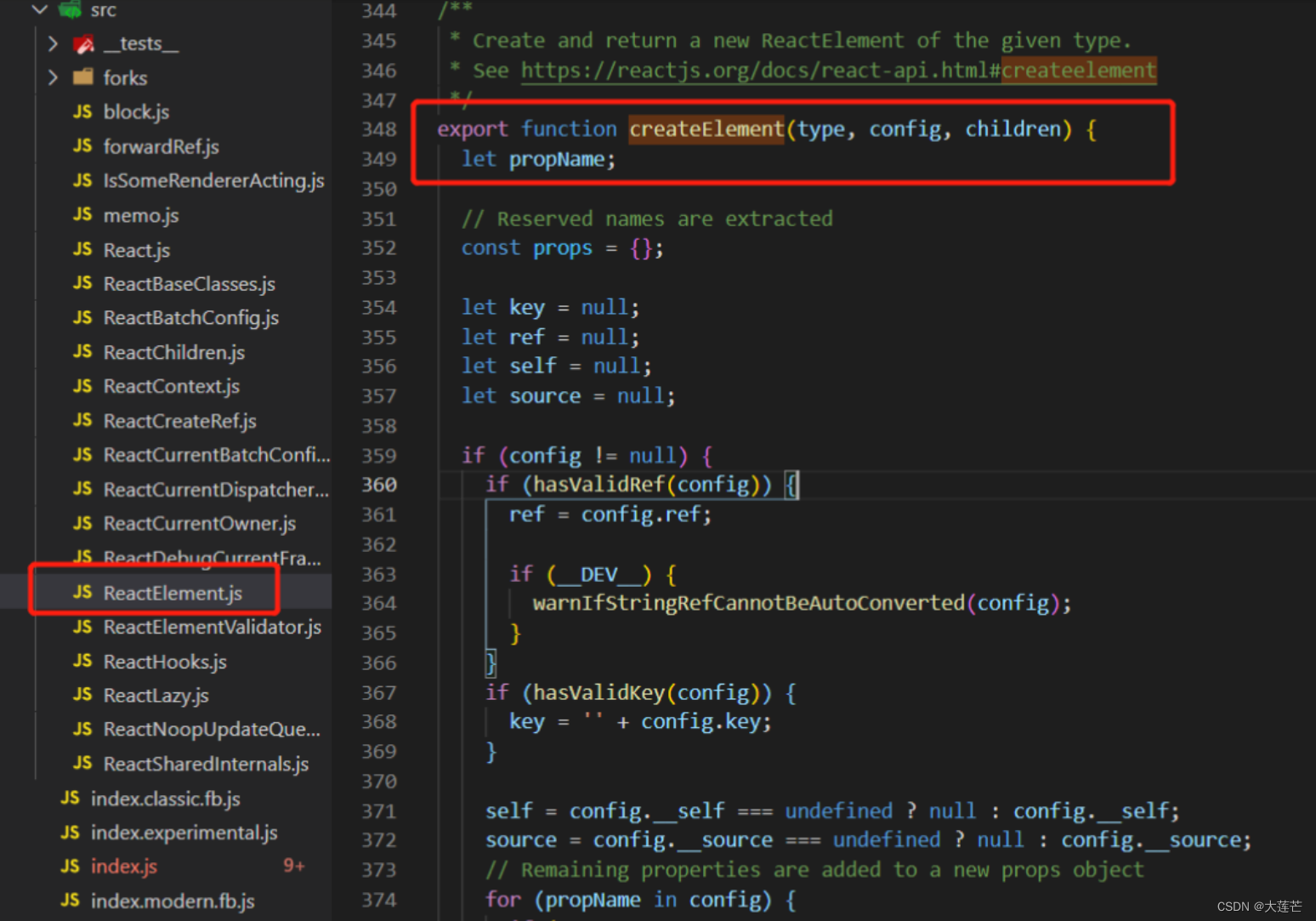Open ReactHooks.js file
Image resolution: width=1316 pixels, height=921 pixels.
pyautogui.click(x=165, y=661)
